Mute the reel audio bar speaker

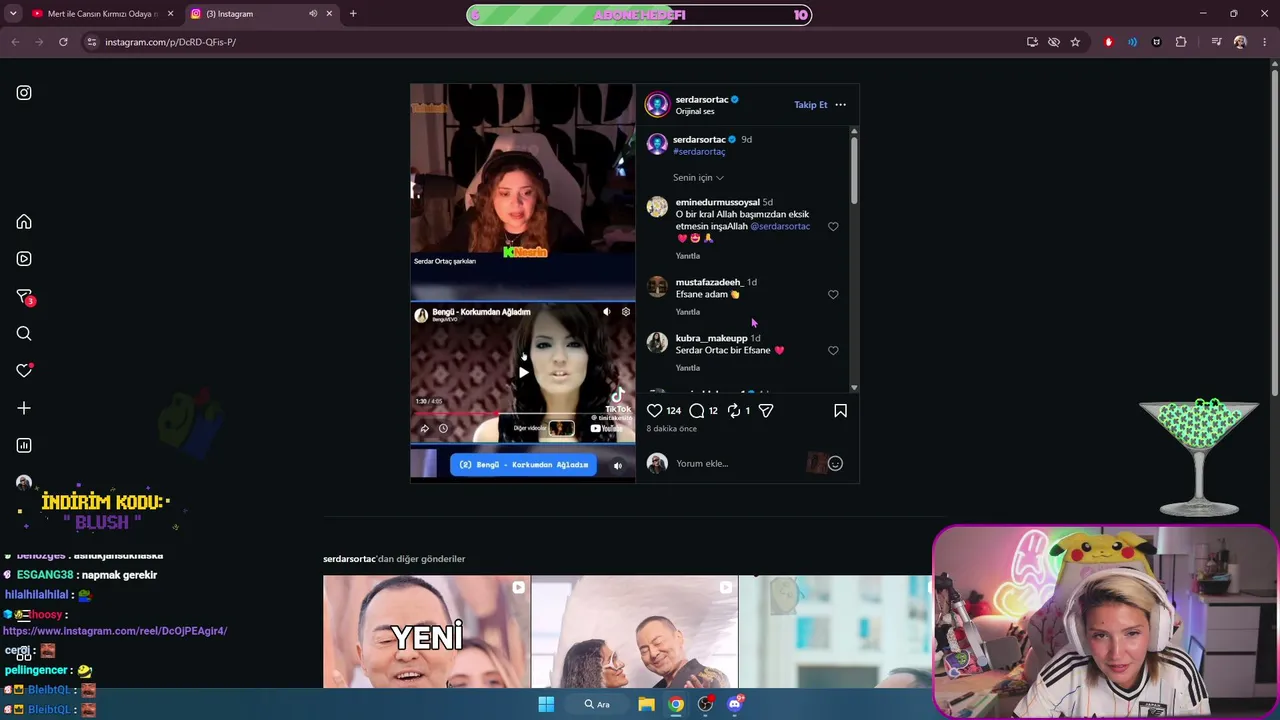[617, 466]
